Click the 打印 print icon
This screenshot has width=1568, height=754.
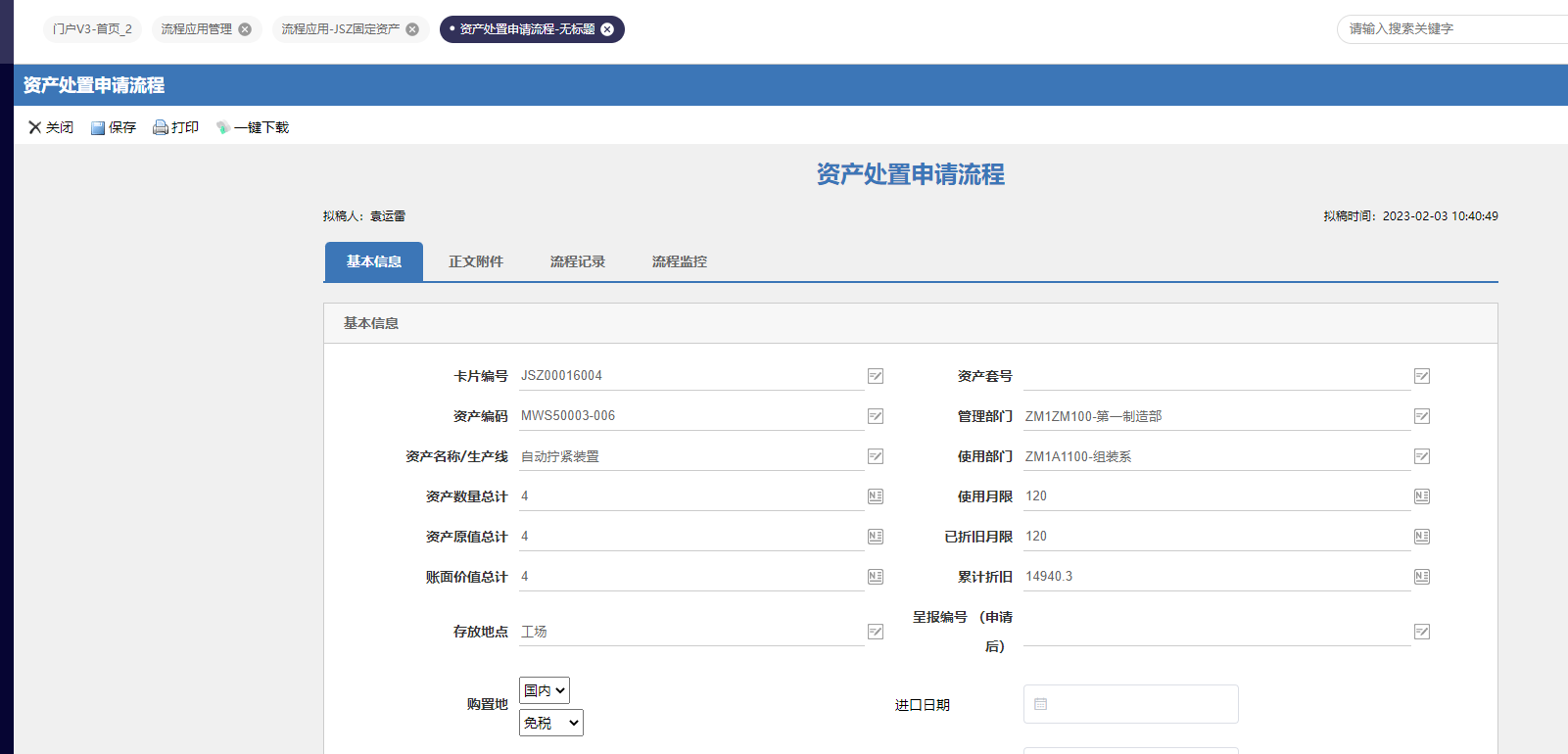pyautogui.click(x=161, y=127)
